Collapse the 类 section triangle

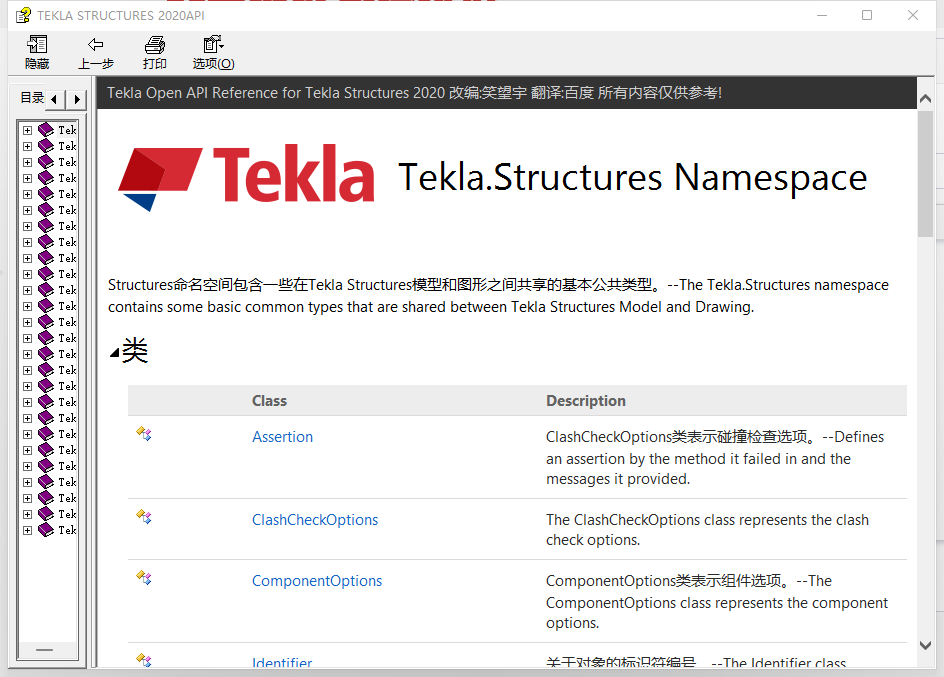pos(114,353)
